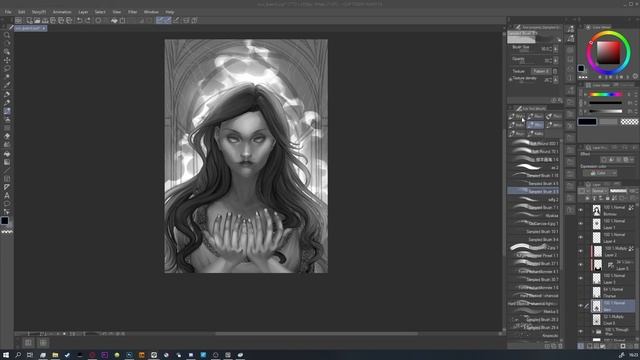The image size is (640, 360).
Task: Select Soft Round 300 brush
Action: (x=534, y=143)
